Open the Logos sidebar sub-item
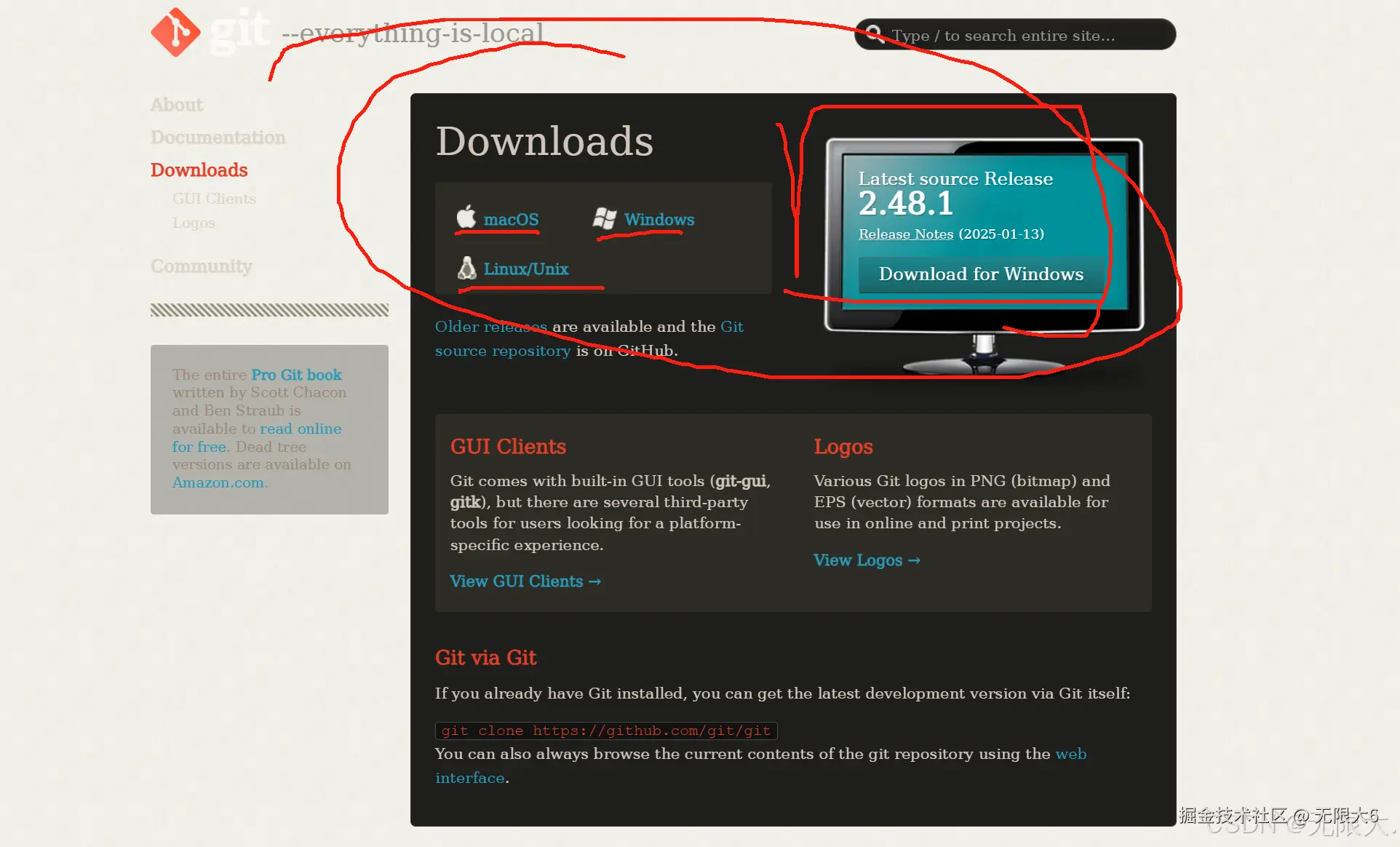 [x=194, y=223]
